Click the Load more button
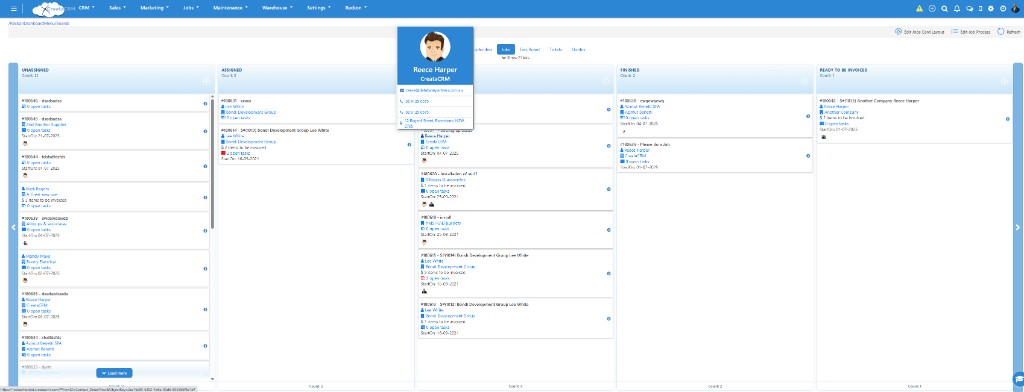 (x=114, y=372)
